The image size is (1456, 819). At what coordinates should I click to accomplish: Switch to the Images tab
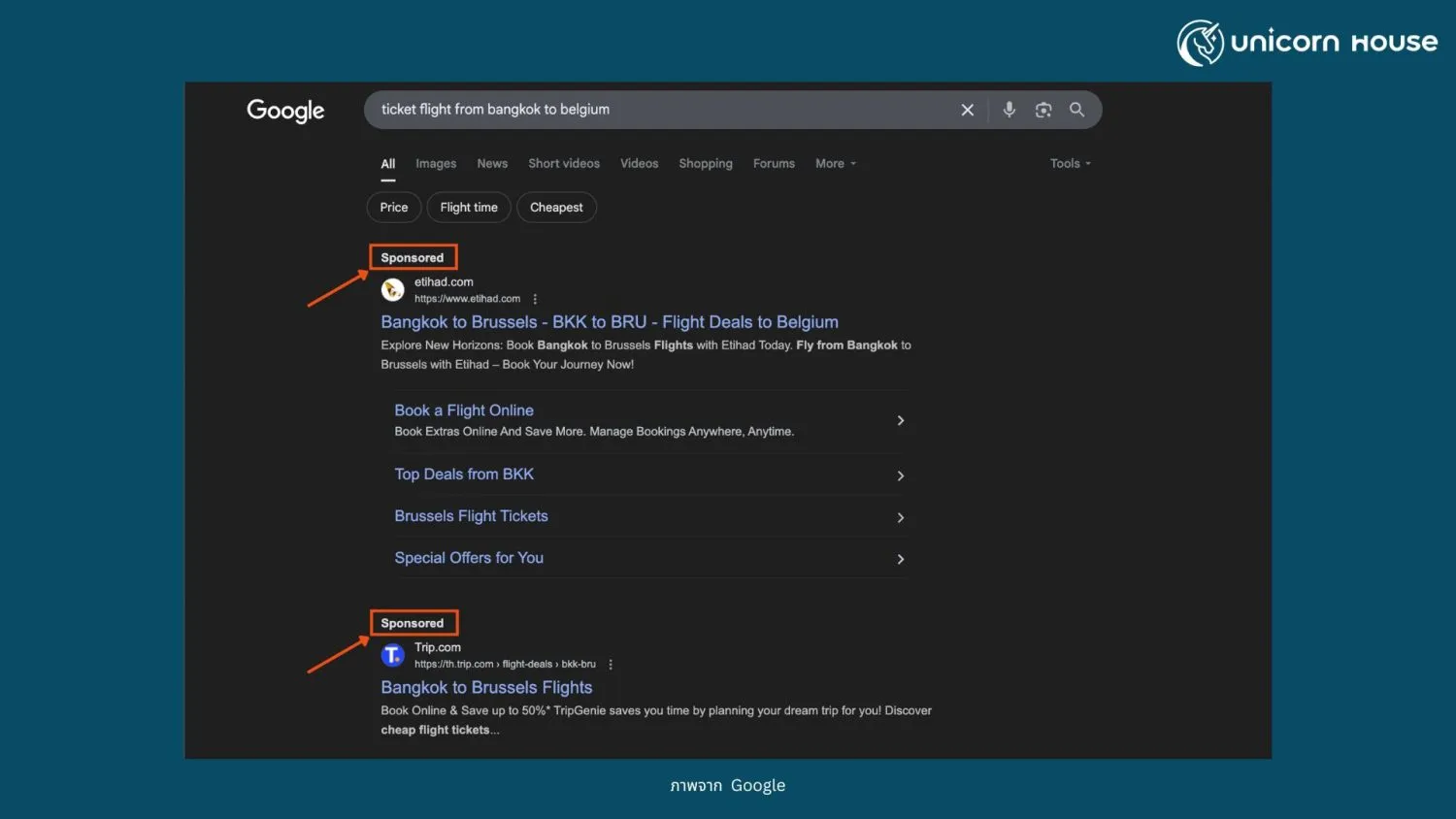pos(436,164)
